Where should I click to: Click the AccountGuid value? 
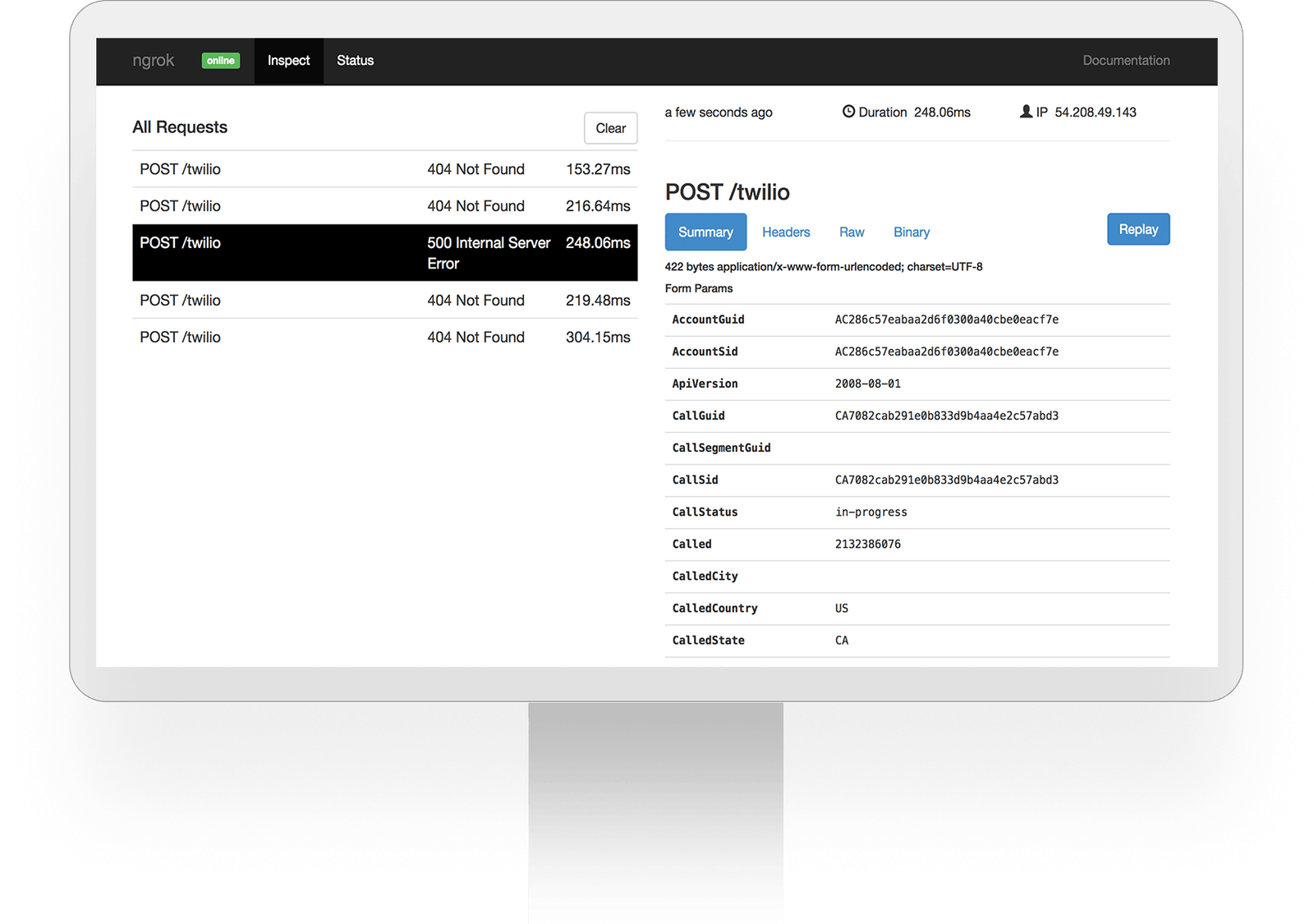click(947, 319)
